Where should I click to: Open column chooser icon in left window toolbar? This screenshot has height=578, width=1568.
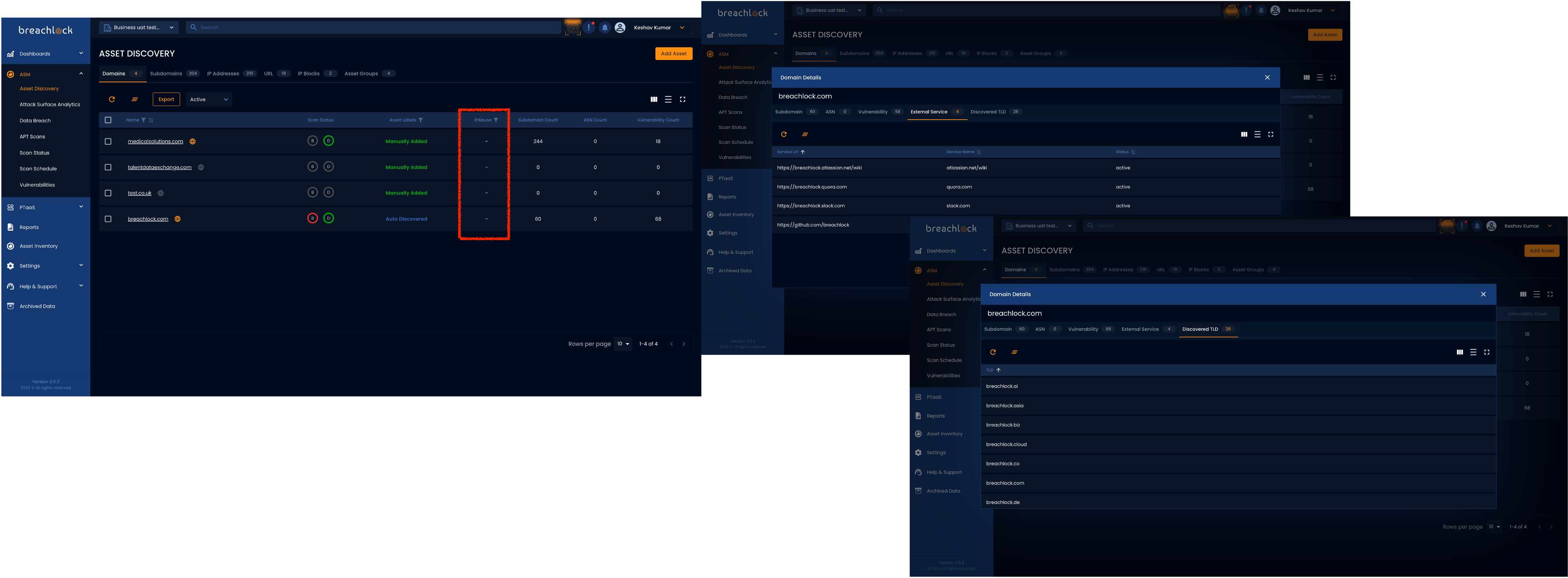click(654, 99)
